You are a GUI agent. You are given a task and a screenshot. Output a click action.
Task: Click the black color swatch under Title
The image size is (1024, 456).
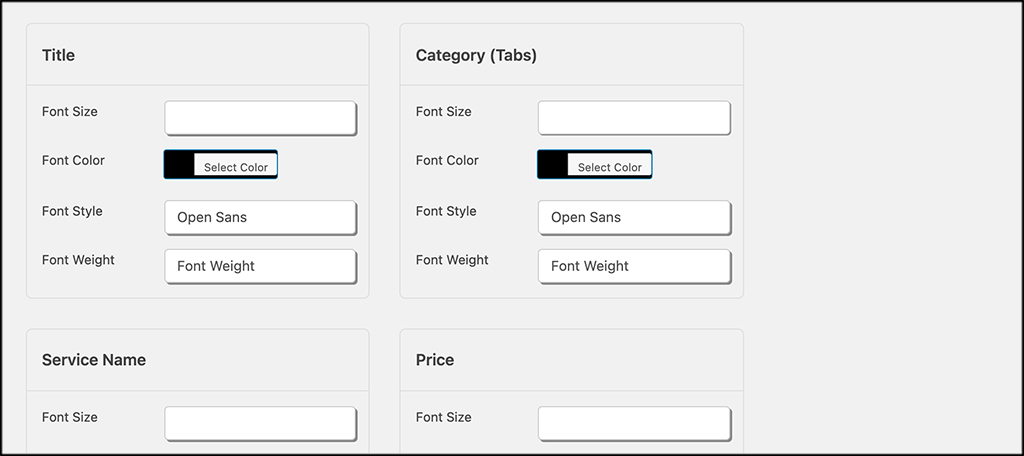179,165
